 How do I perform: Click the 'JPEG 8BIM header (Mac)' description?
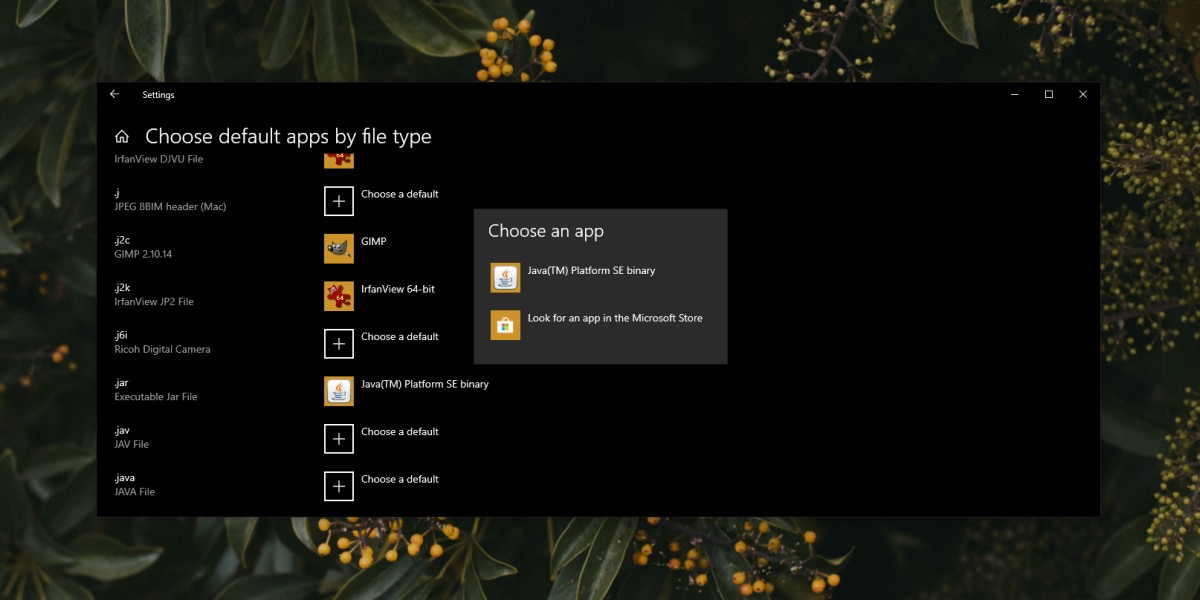[170, 207]
